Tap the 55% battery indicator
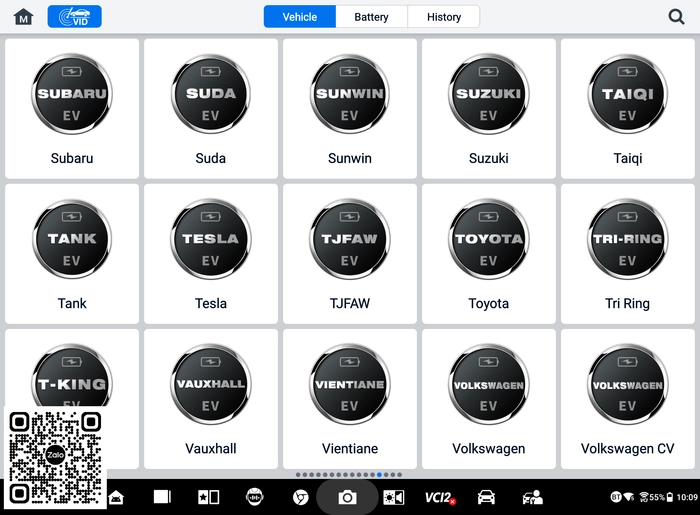This screenshot has height=515, width=700. click(x=661, y=497)
